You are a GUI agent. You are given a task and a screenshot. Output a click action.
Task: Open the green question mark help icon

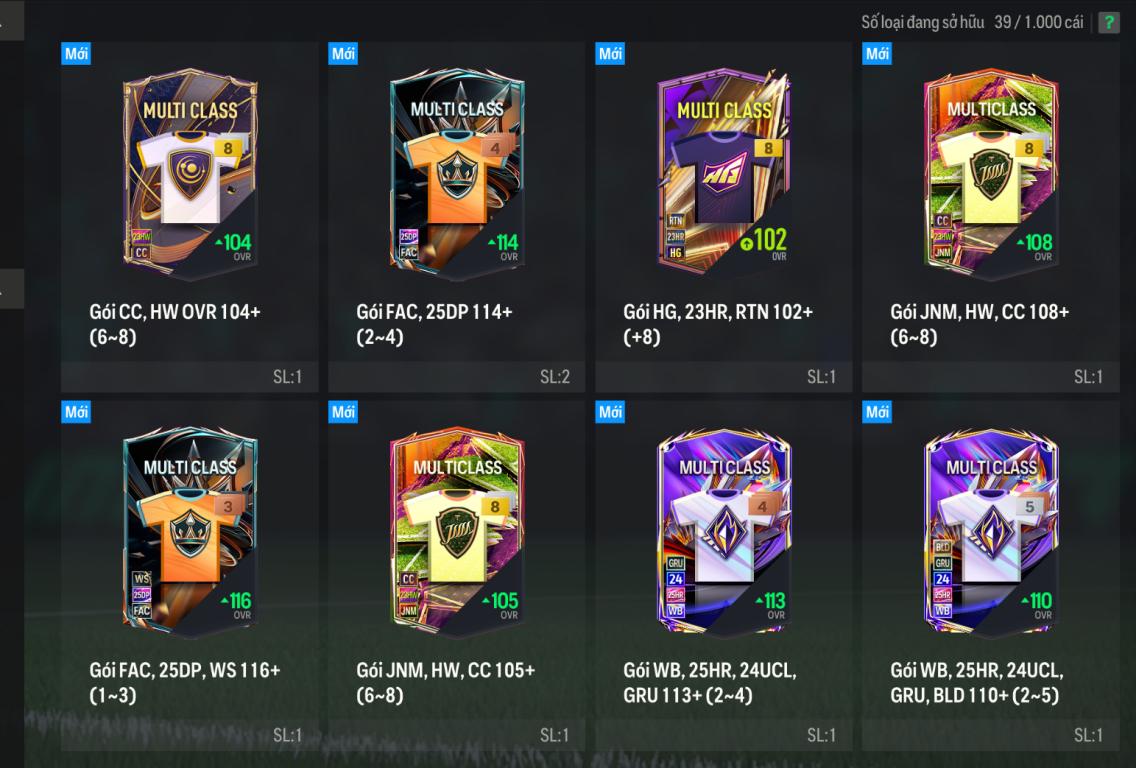[1108, 22]
